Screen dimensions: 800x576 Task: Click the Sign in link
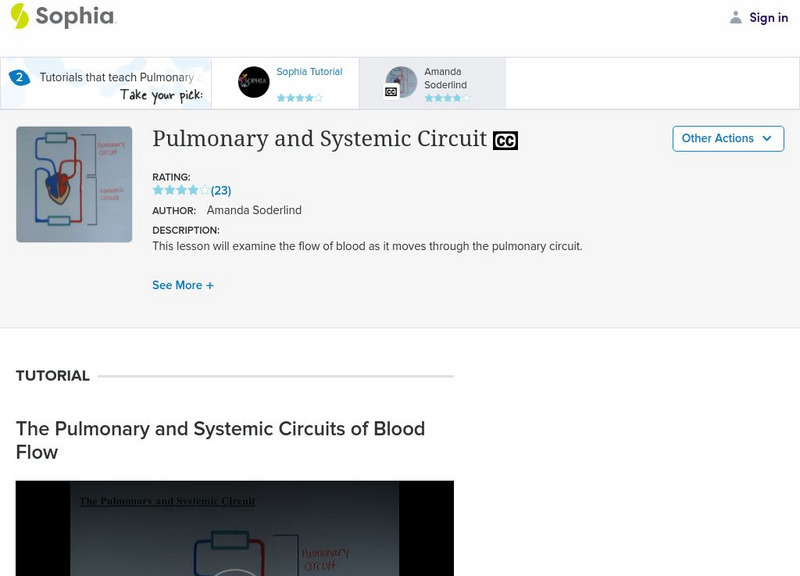click(768, 18)
